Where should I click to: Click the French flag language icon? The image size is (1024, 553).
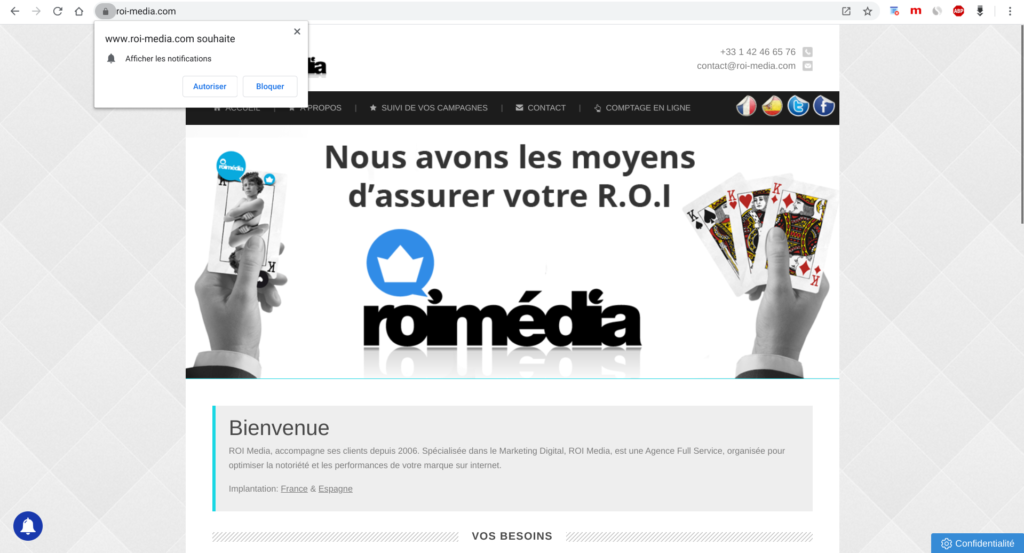tap(746, 106)
